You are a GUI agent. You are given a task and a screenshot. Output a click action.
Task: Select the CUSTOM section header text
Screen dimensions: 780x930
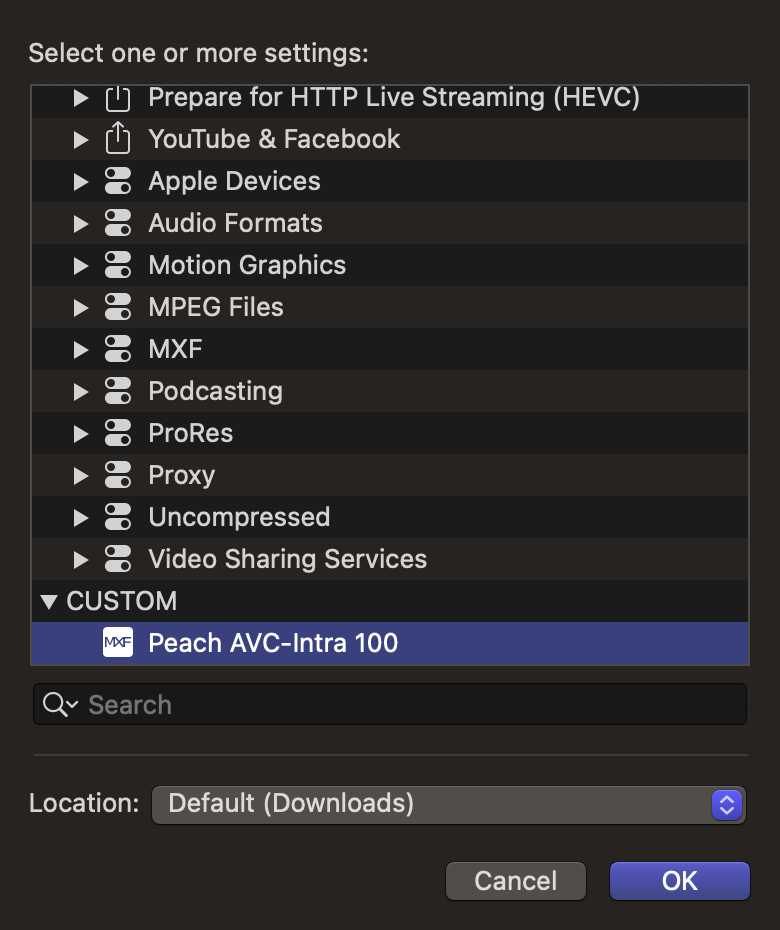(x=122, y=601)
